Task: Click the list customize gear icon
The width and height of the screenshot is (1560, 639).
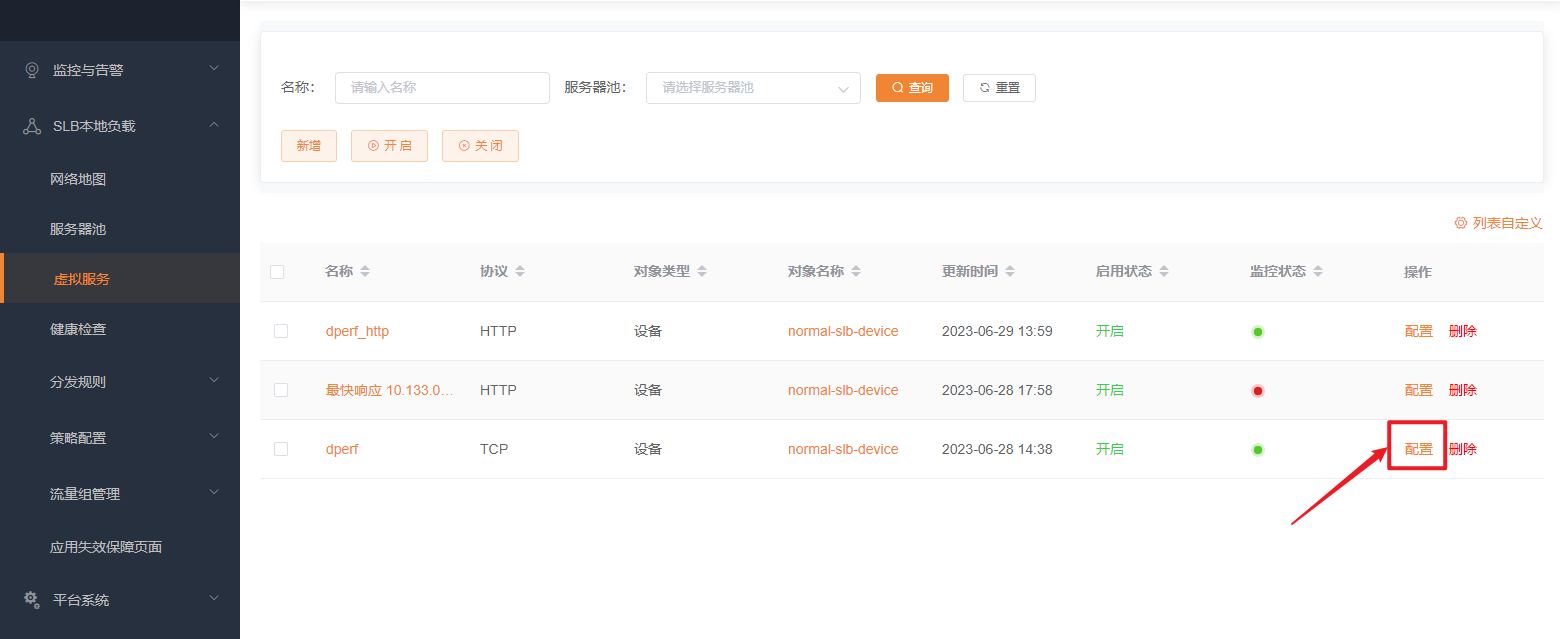Action: (x=1460, y=223)
